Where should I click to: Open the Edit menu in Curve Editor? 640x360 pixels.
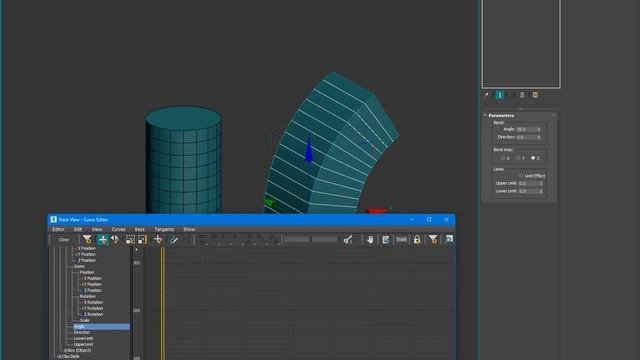point(78,229)
